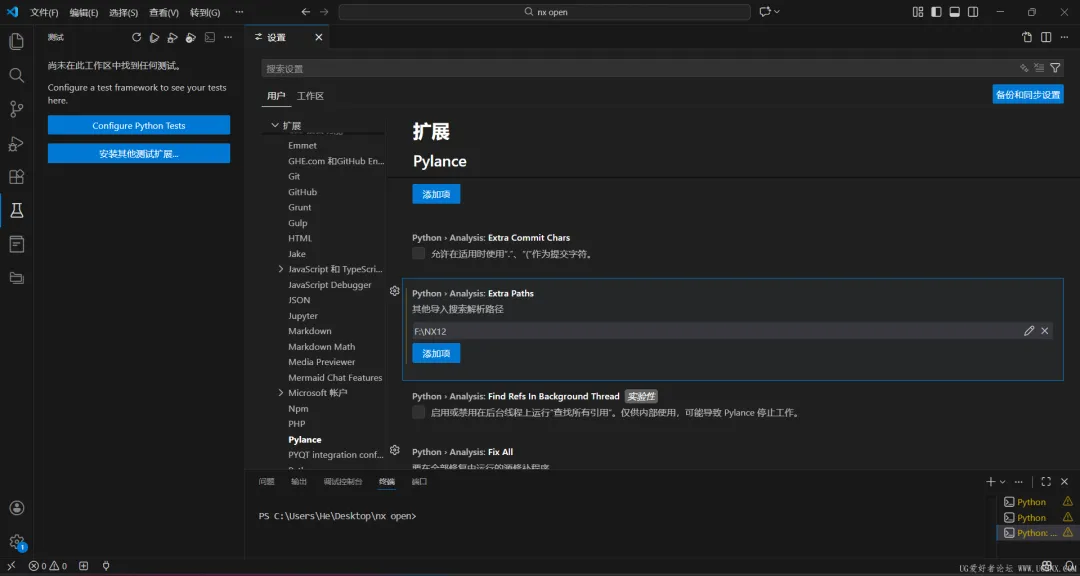
Task: Go back using the navigation arrow
Action: tap(306, 12)
